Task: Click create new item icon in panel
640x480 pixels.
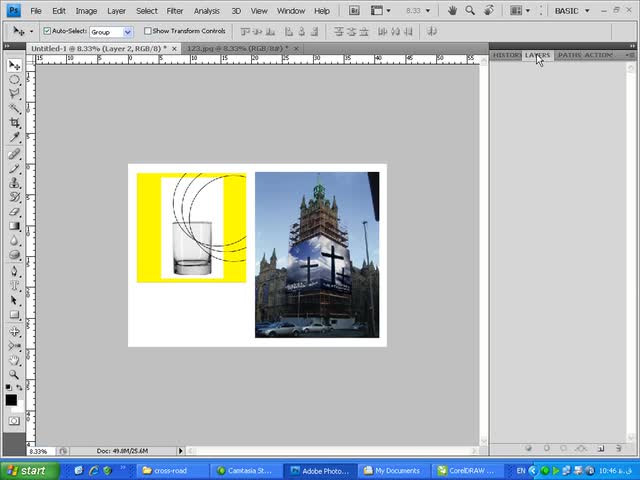Action: [601, 448]
